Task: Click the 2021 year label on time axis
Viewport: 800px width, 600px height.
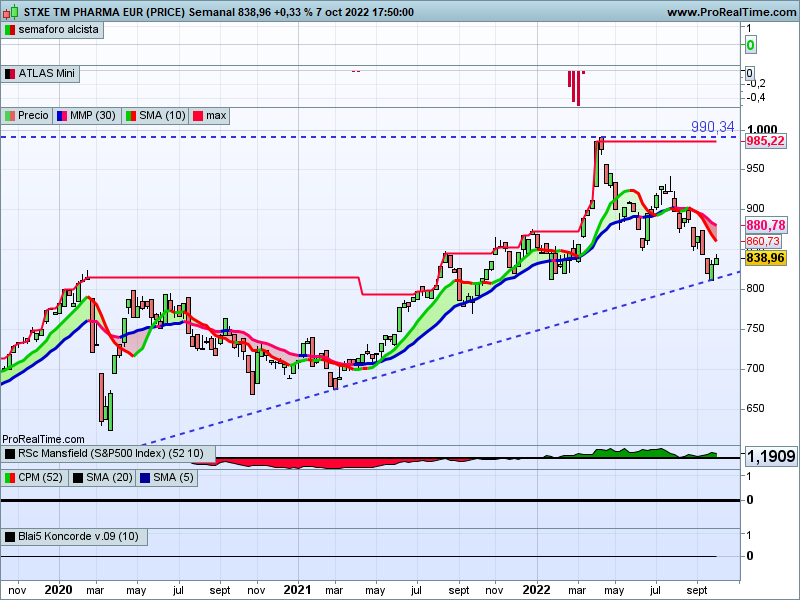Action: pyautogui.click(x=297, y=590)
